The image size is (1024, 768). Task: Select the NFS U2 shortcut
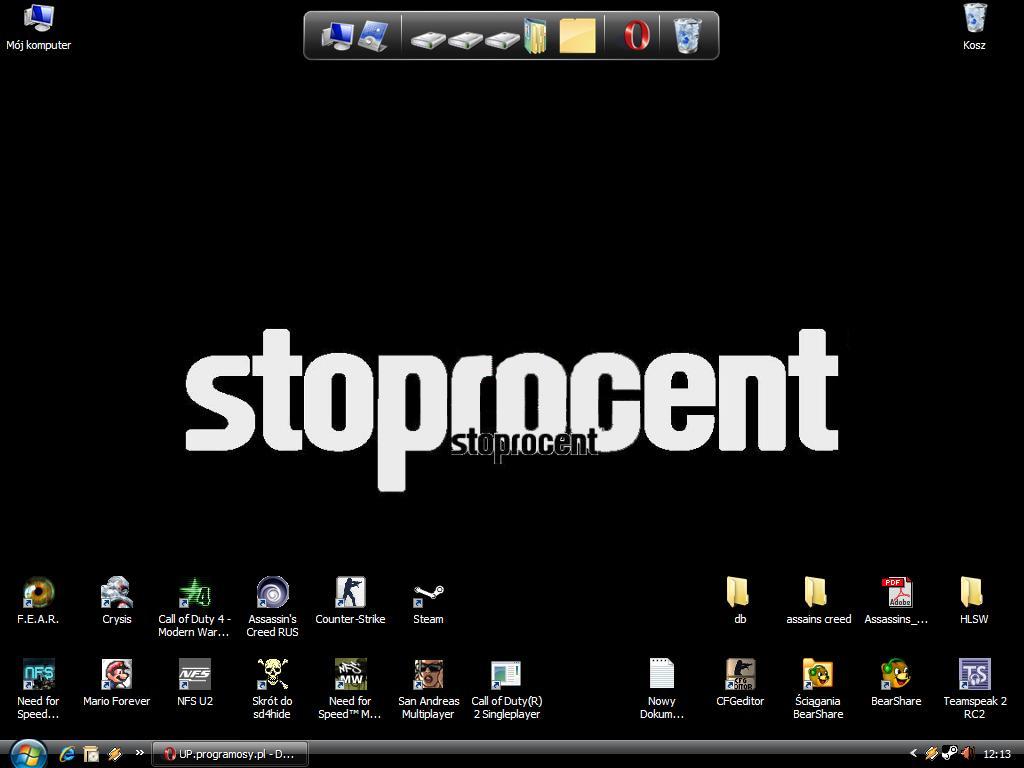click(x=195, y=682)
